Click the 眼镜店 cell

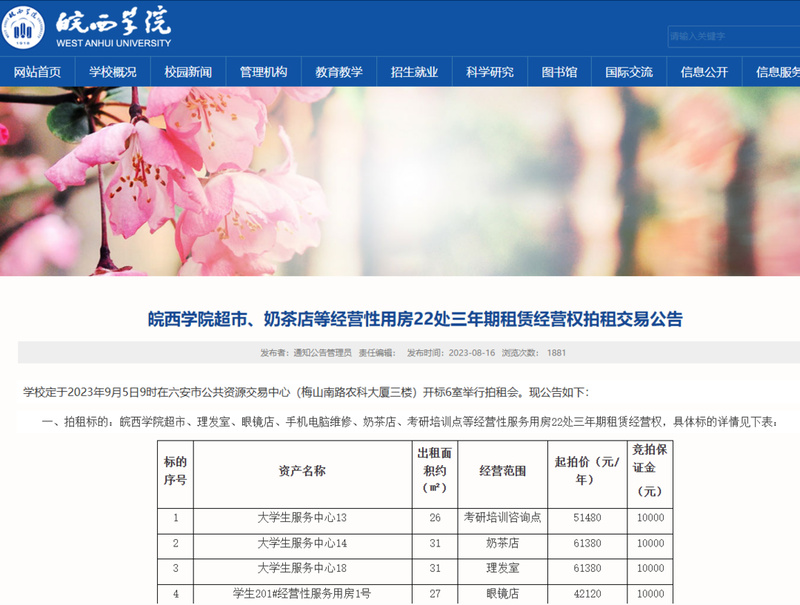[503, 594]
